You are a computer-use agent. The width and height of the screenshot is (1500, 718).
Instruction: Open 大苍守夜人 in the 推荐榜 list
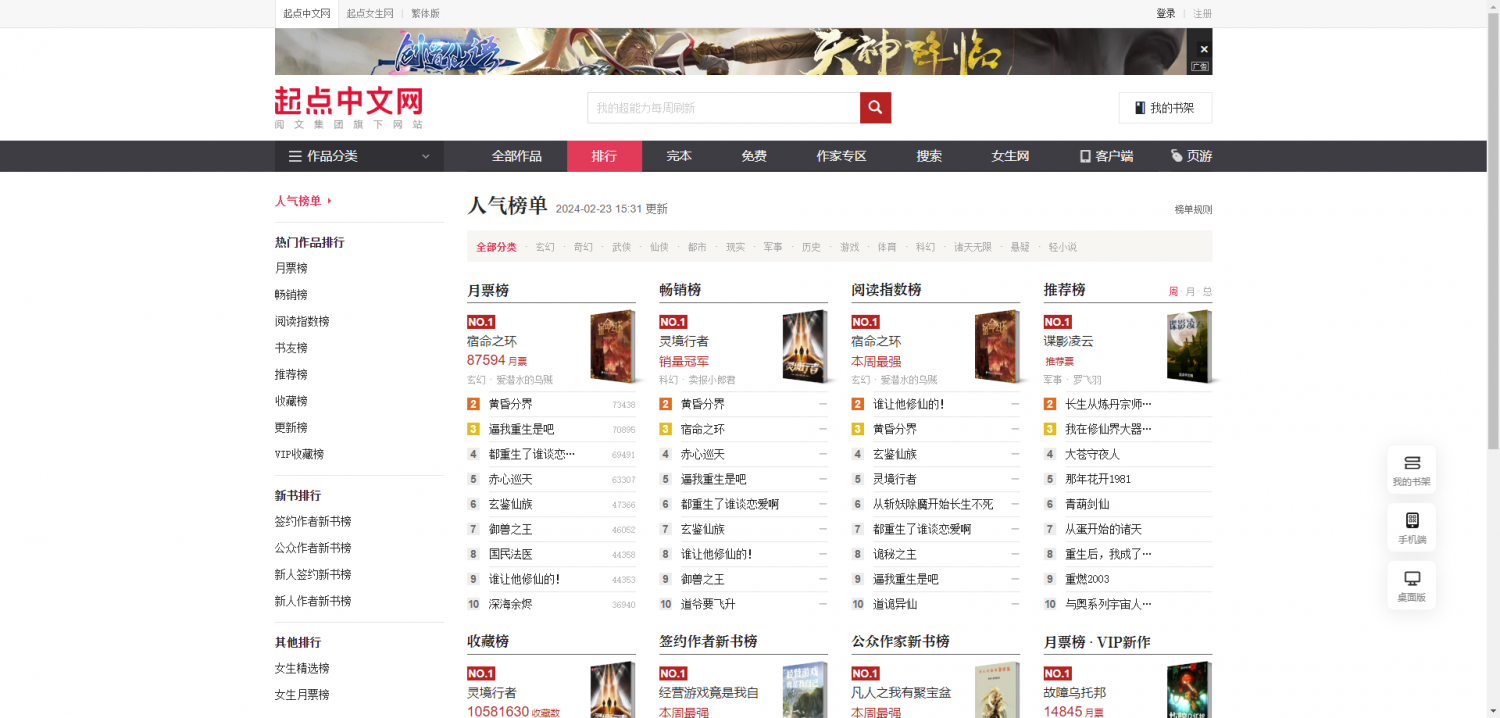(x=1092, y=454)
